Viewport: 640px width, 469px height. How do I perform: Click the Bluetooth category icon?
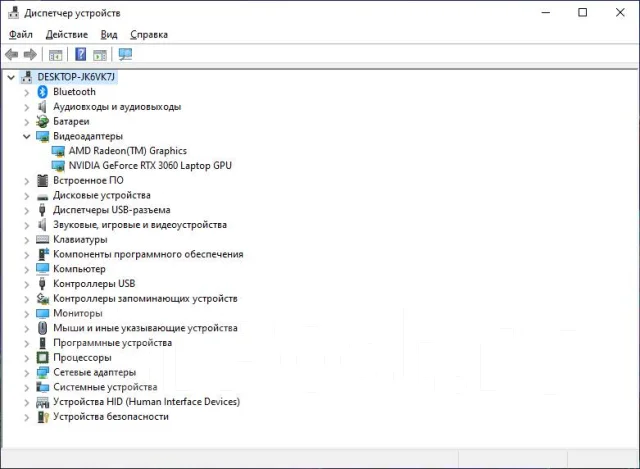pyautogui.click(x=42, y=92)
